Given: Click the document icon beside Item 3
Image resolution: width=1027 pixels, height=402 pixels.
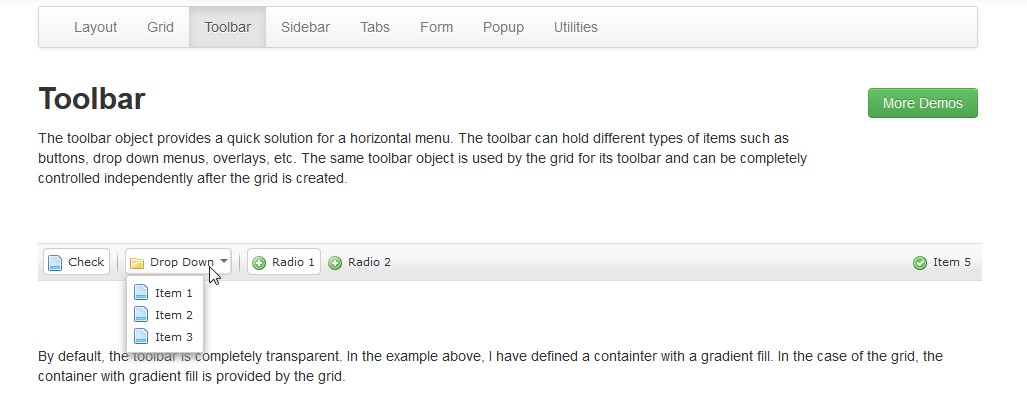Looking at the screenshot, I should click(x=141, y=337).
